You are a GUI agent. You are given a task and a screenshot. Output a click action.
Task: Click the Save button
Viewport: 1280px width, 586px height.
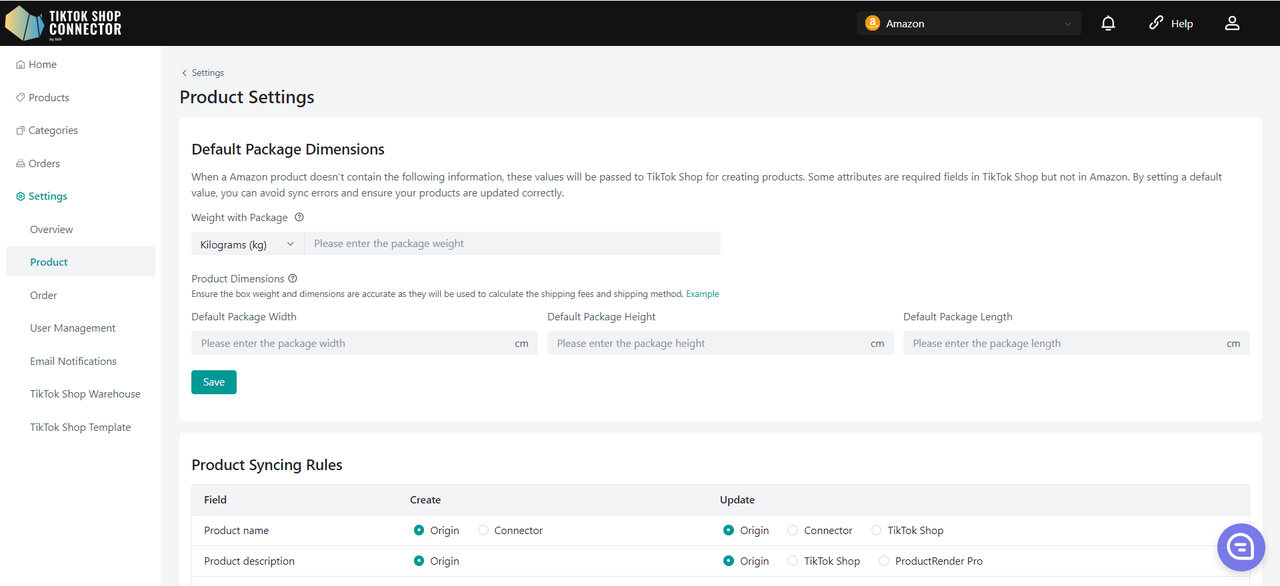pyautogui.click(x=214, y=382)
